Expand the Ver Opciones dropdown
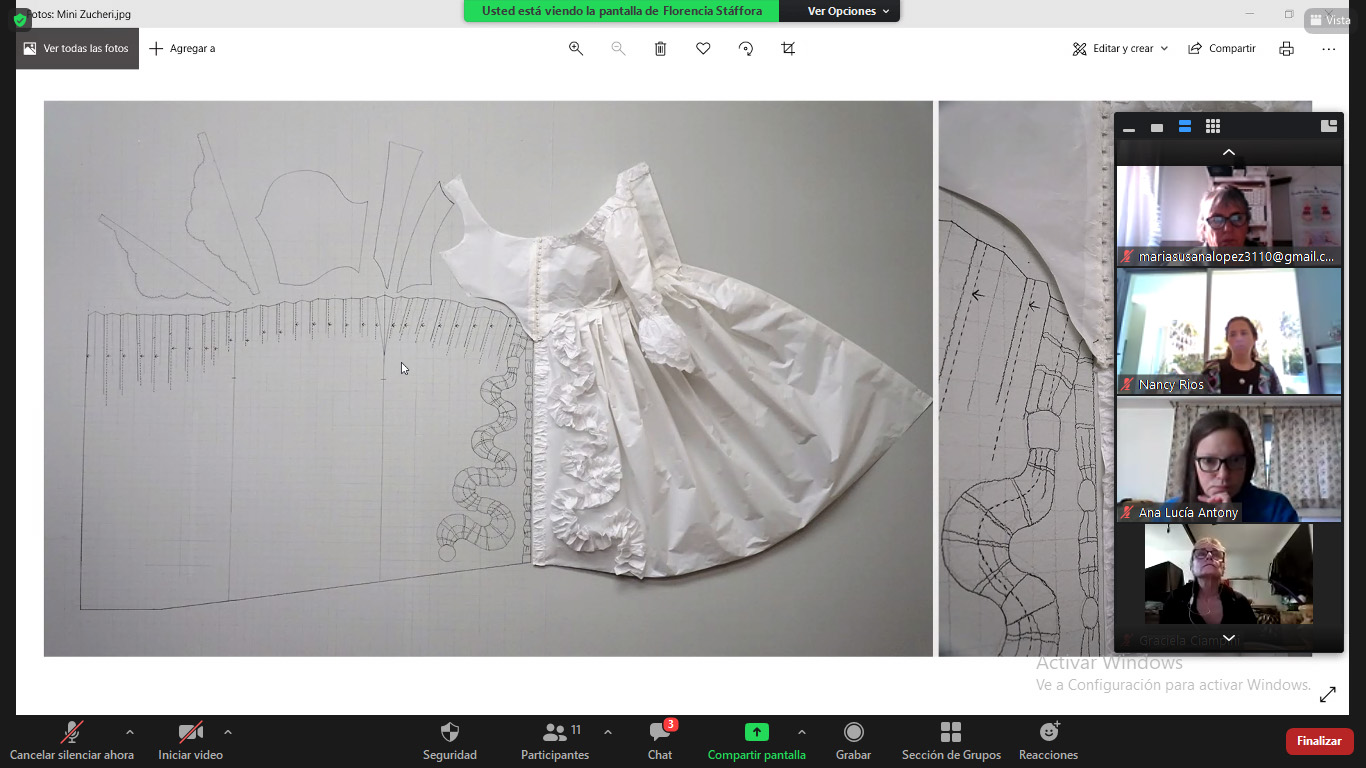Image resolution: width=1366 pixels, height=768 pixels. pos(848,11)
